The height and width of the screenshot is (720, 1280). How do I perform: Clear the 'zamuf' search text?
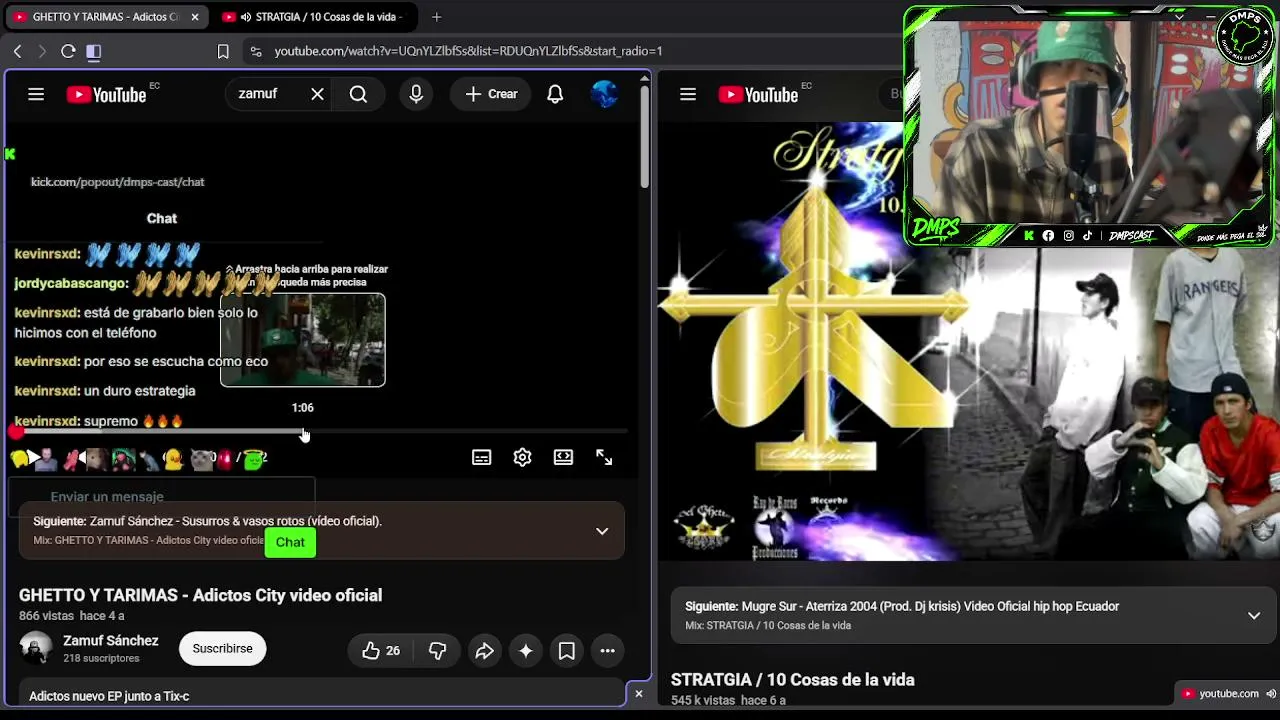tap(317, 94)
